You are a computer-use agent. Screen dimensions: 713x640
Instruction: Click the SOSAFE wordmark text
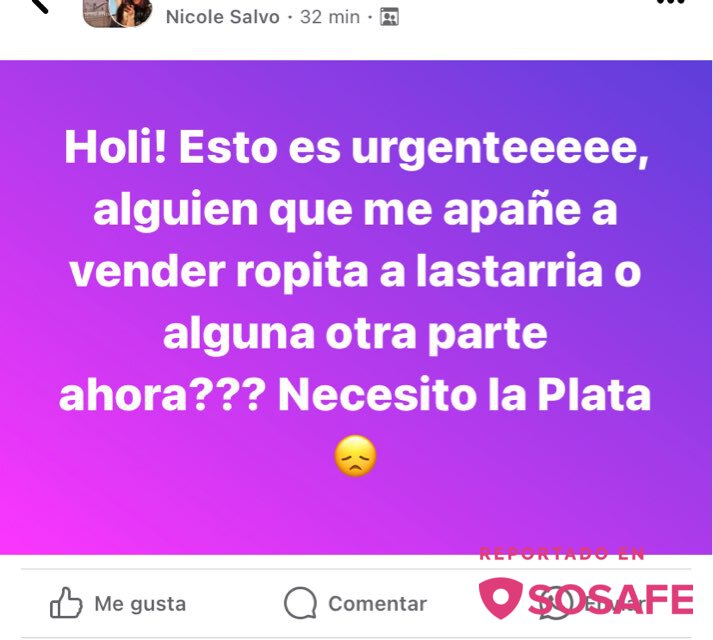coord(611,600)
